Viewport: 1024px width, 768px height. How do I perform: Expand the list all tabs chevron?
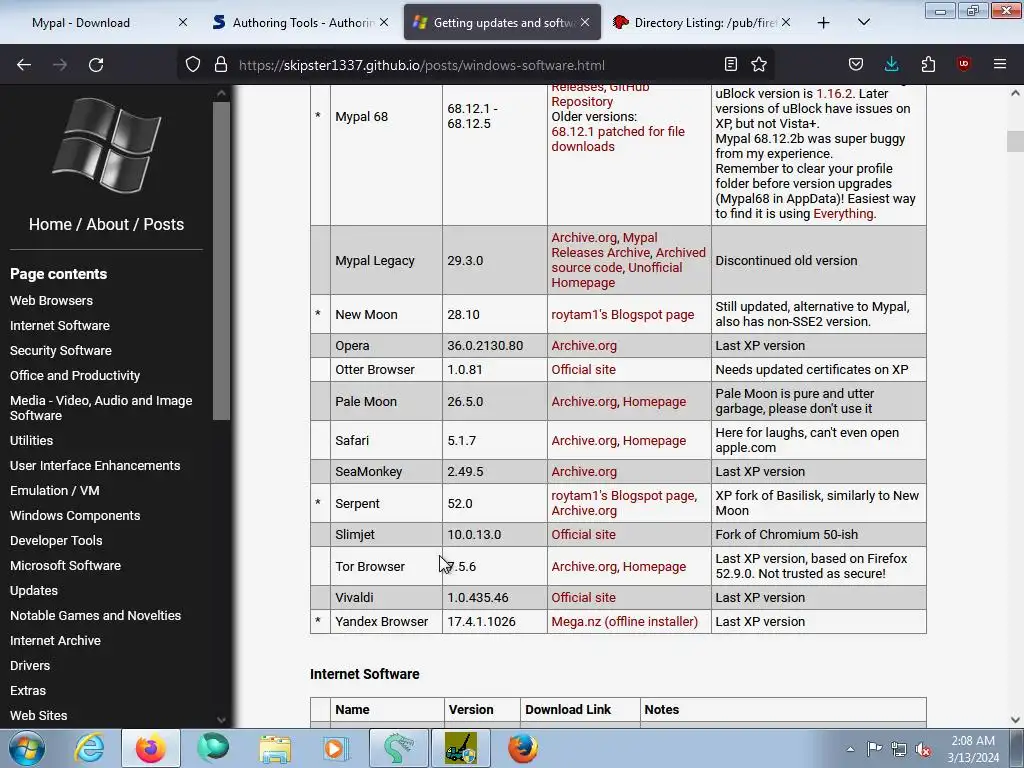tap(863, 23)
